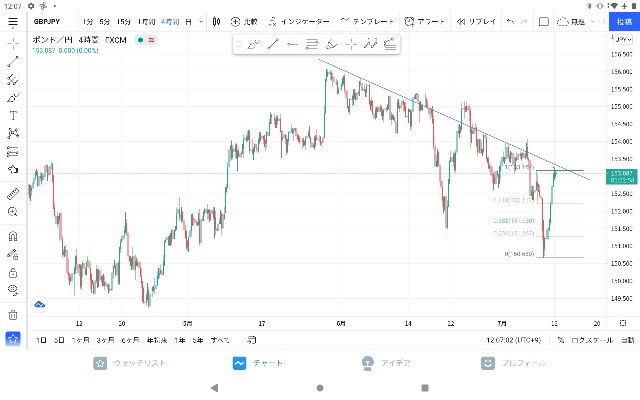
Task: Click the trash can remove drawings icon
Action: [x=13, y=315]
